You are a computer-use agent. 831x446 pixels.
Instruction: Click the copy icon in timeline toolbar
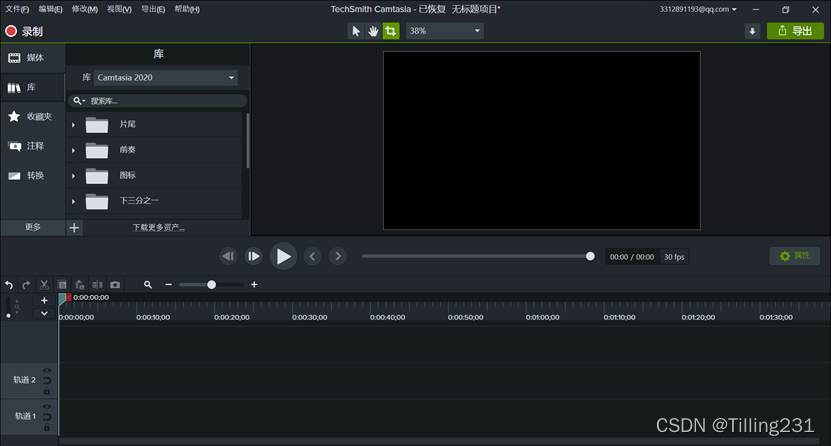[x=62, y=285]
